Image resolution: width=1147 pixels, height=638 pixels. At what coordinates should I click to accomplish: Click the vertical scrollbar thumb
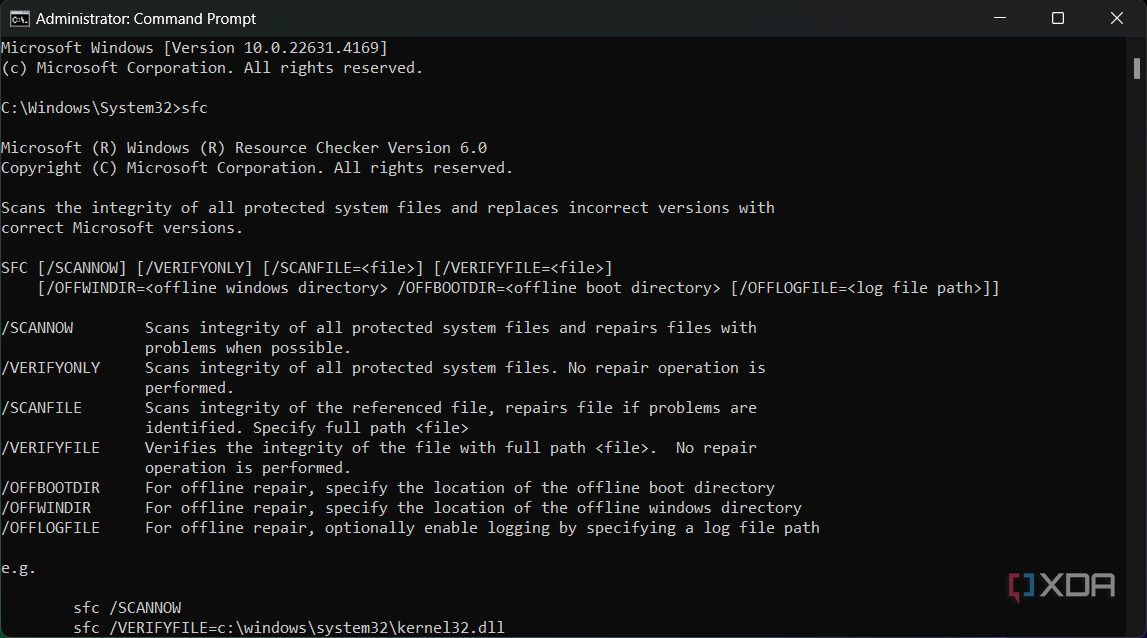[1137, 67]
